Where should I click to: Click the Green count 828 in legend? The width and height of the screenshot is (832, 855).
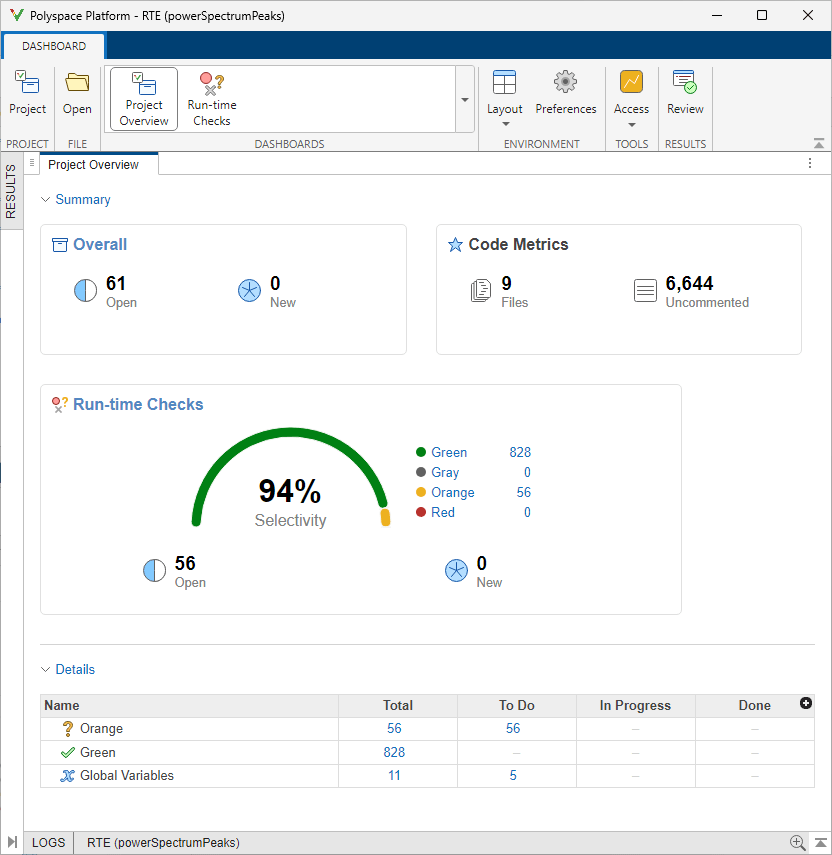[x=519, y=453]
